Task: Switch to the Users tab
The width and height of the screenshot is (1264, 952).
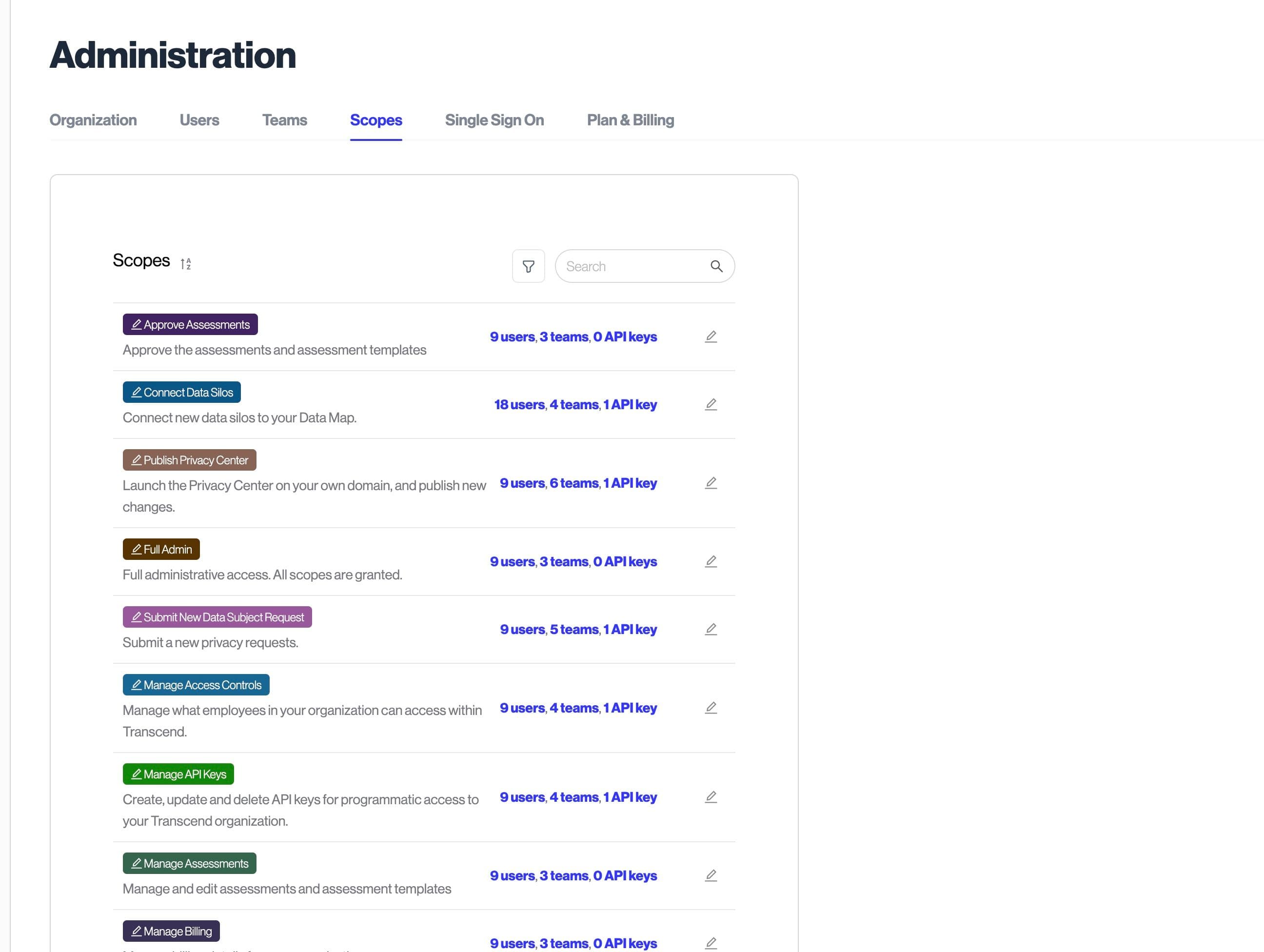Action: (199, 120)
